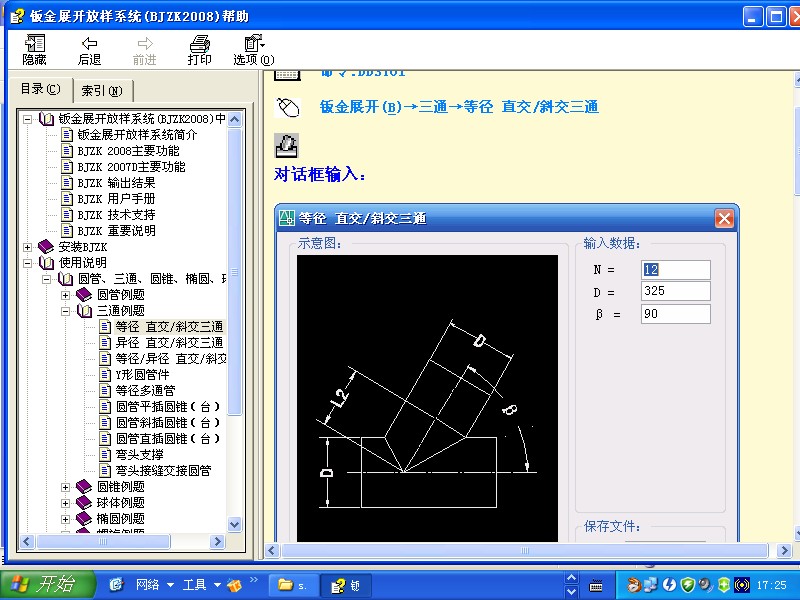Click the system tray clock 17:25
This screenshot has height=600, width=800.
[771, 585]
